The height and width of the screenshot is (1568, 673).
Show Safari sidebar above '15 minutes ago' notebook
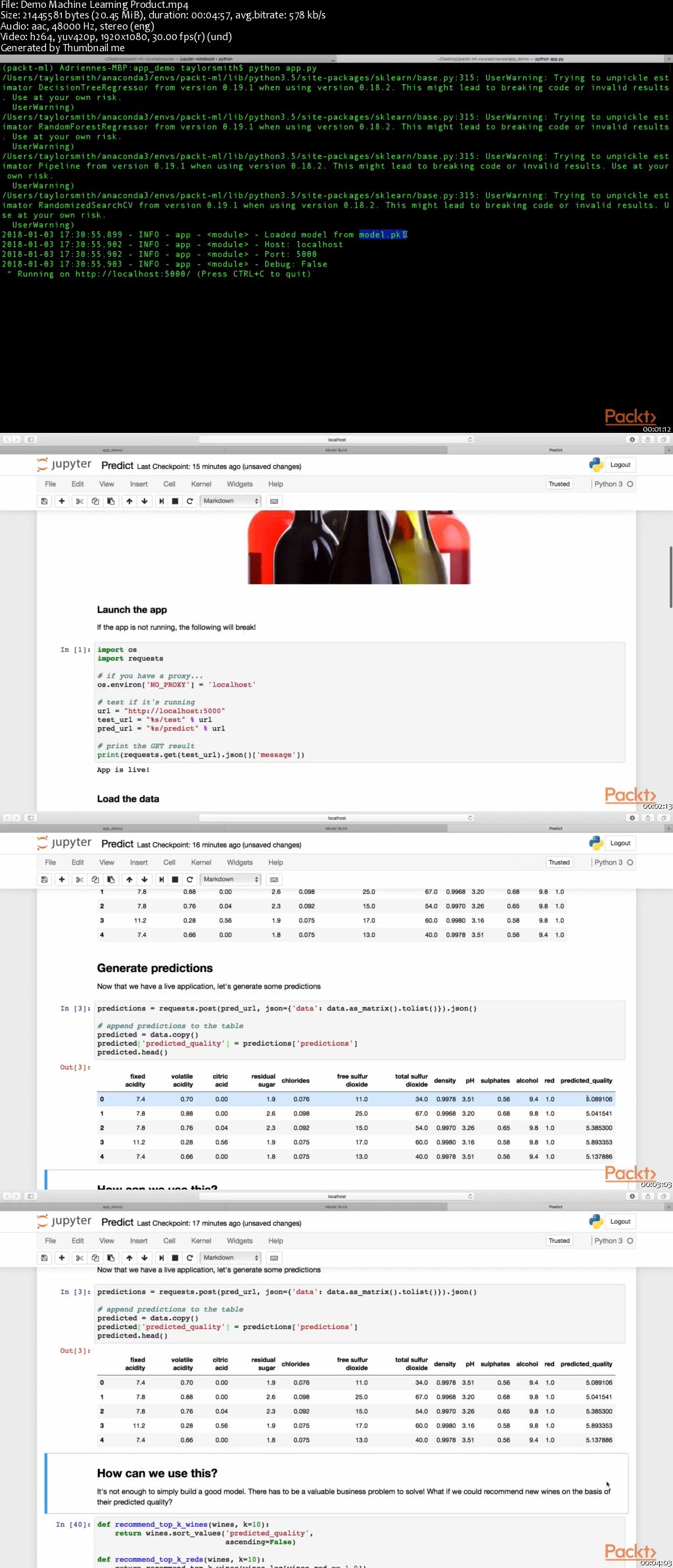click(30, 439)
